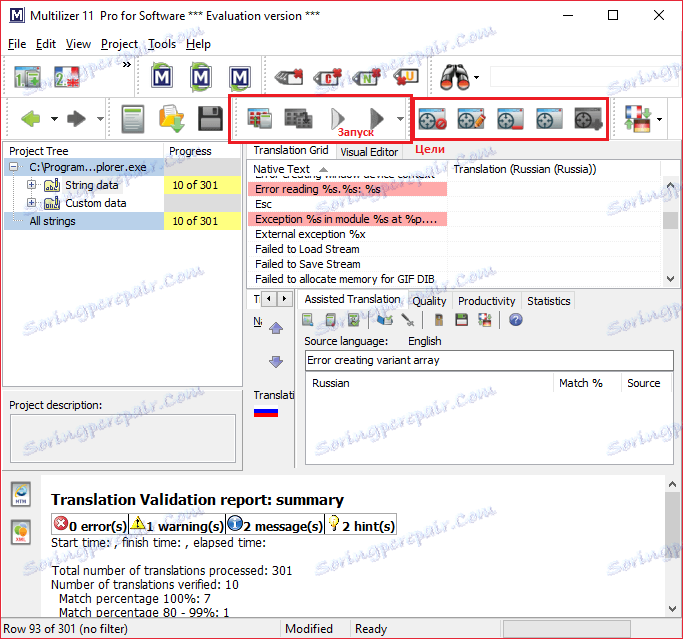This screenshot has width=683, height=639.
Task: Click the search text field beside binoculars
Action: click(583, 77)
